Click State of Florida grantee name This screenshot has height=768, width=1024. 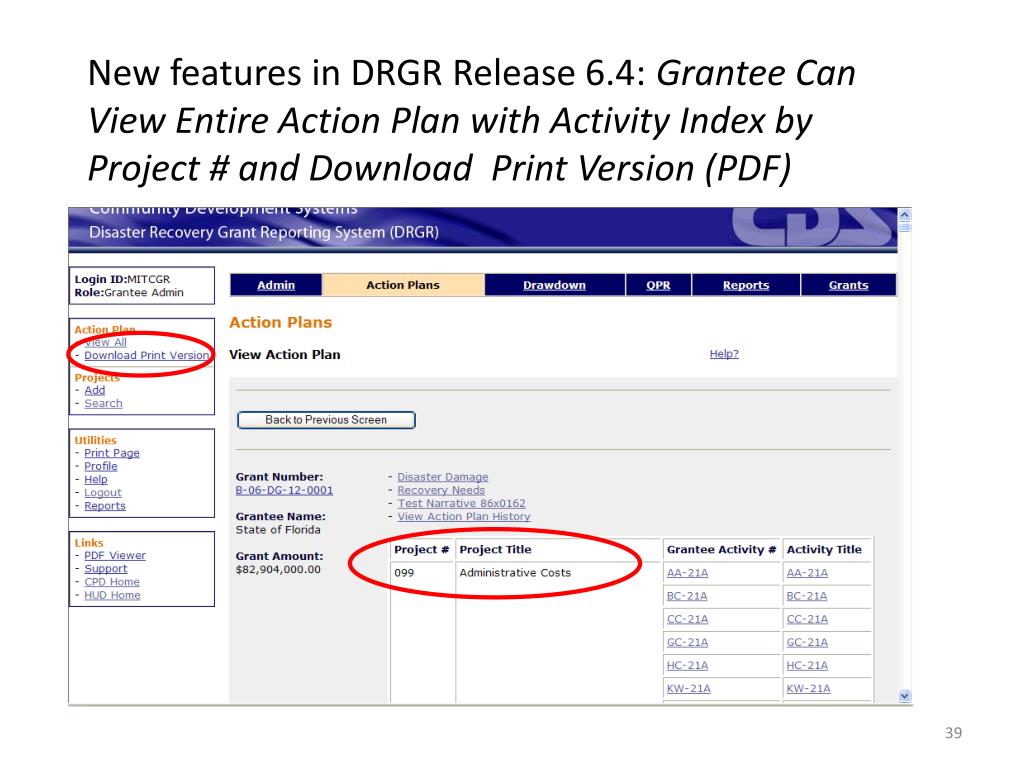278,530
